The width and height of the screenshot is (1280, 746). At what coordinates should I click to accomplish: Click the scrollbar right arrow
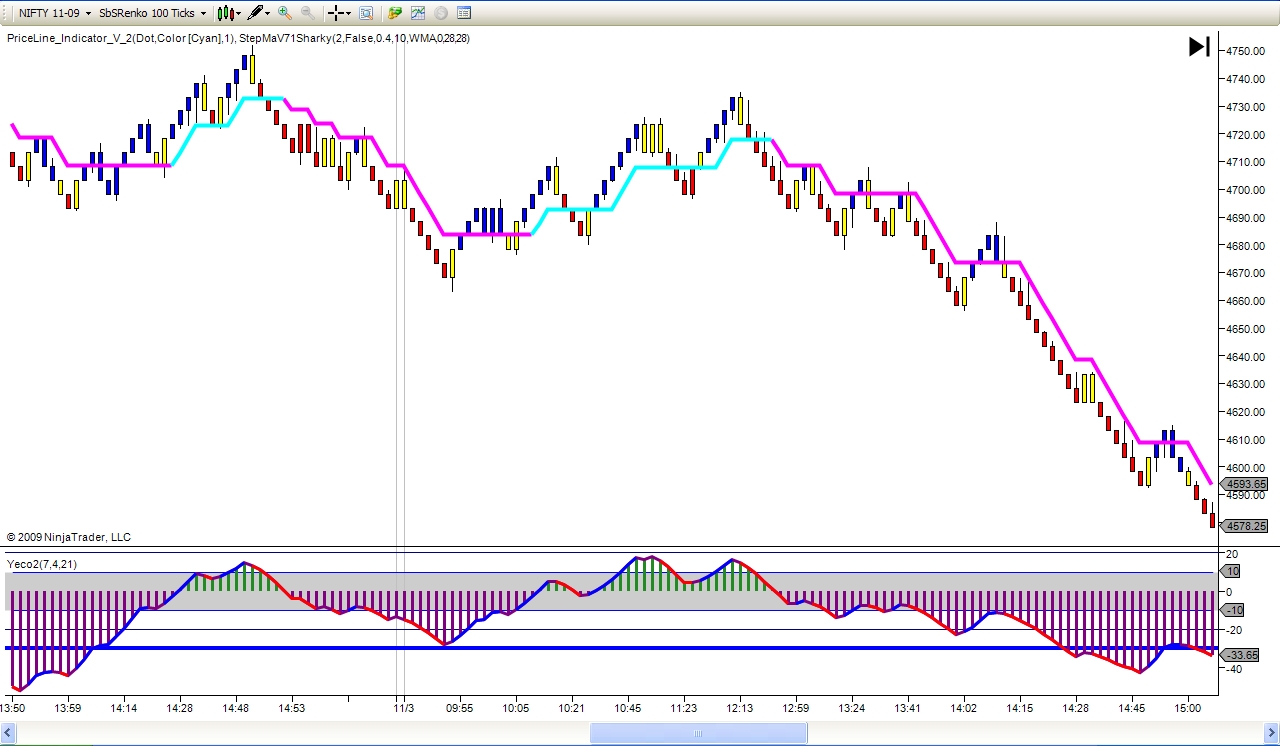click(1270, 734)
